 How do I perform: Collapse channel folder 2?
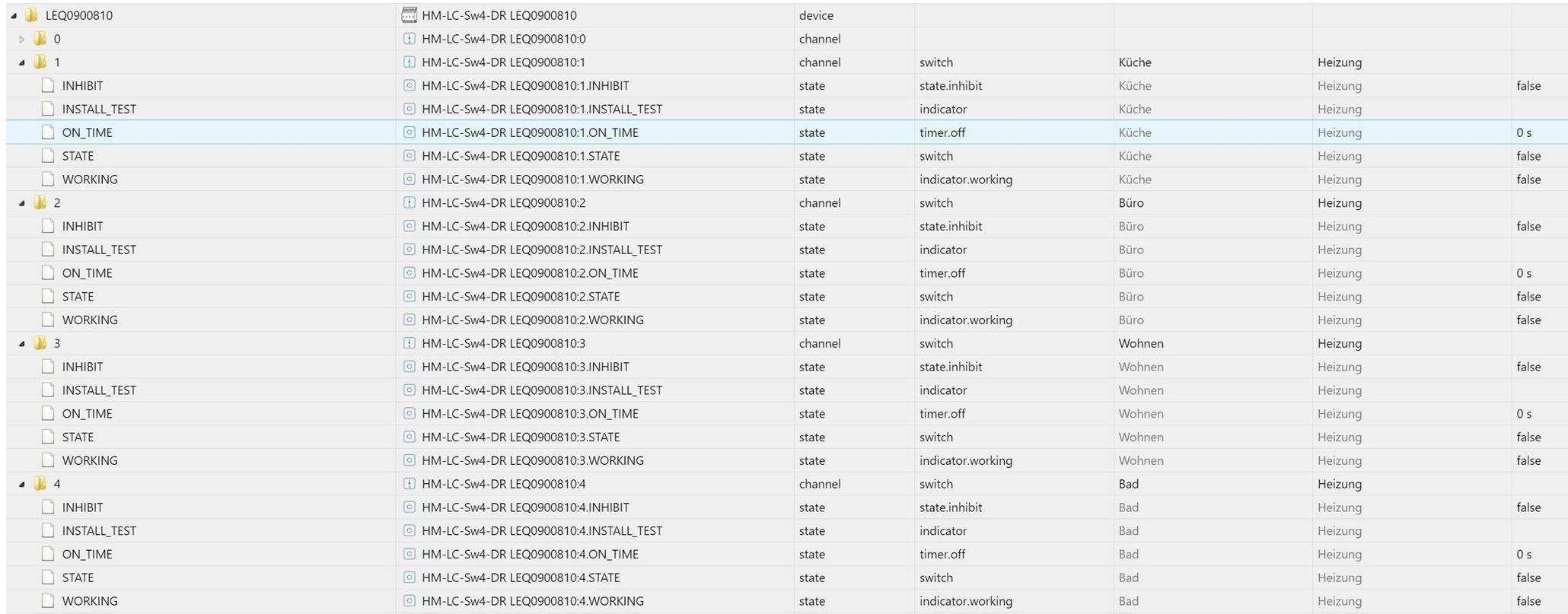[x=22, y=204]
